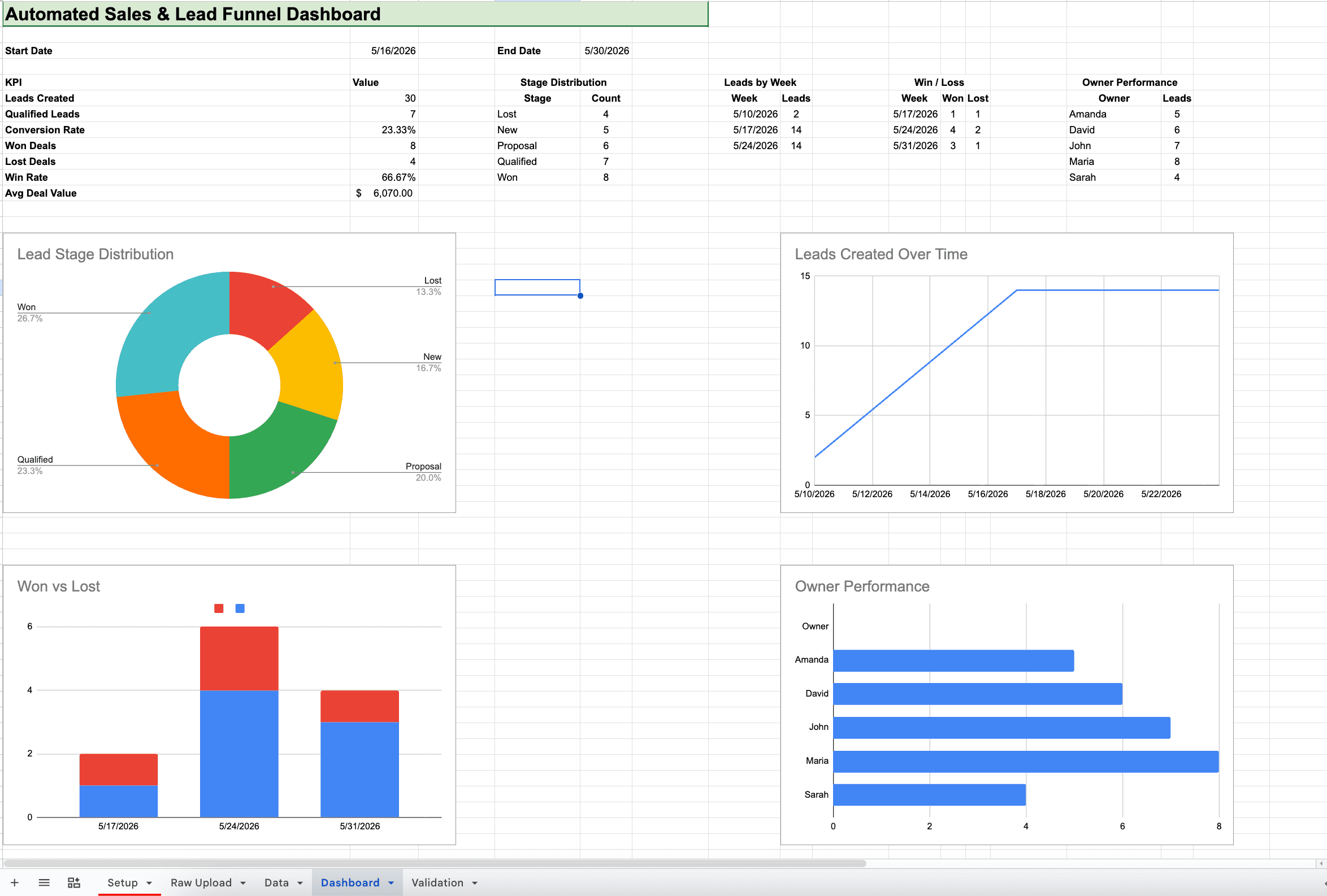This screenshot has height=896, width=1327.
Task: Open the All Sheets list icon
Action: click(x=44, y=883)
